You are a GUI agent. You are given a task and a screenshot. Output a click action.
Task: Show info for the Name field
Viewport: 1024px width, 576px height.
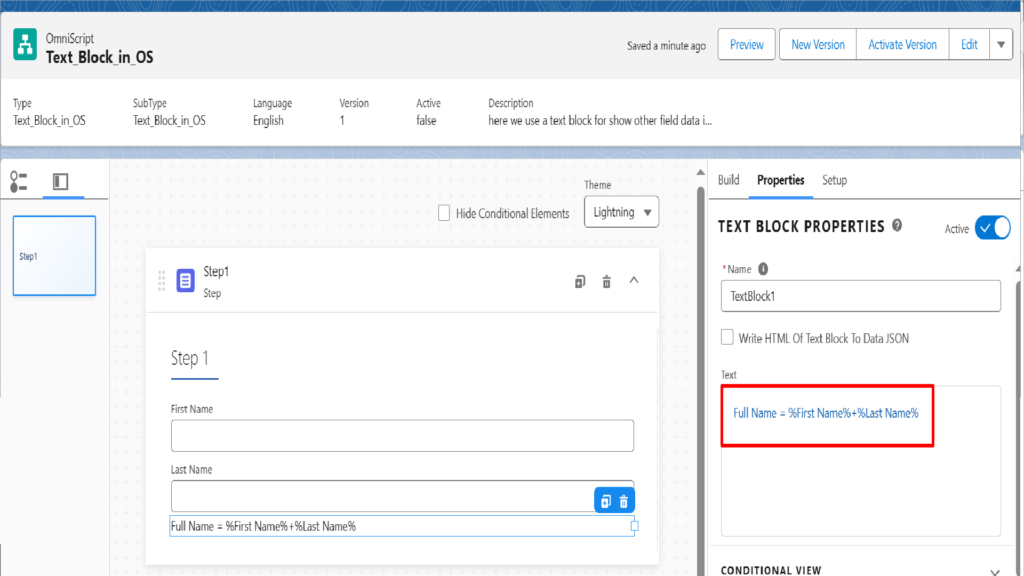763,268
